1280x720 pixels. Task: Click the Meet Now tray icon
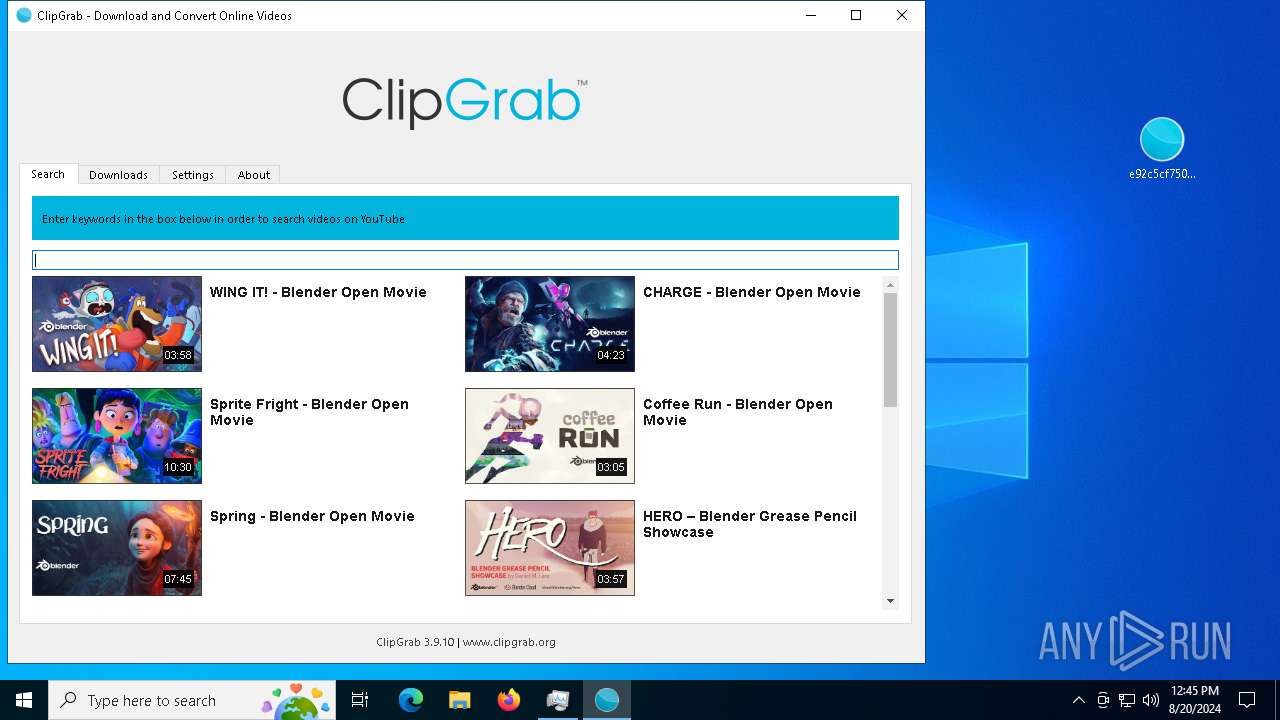pyautogui.click(x=1103, y=700)
